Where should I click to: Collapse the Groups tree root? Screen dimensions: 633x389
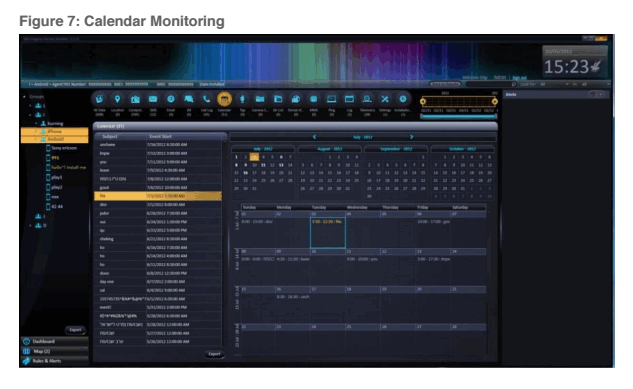coord(25,97)
